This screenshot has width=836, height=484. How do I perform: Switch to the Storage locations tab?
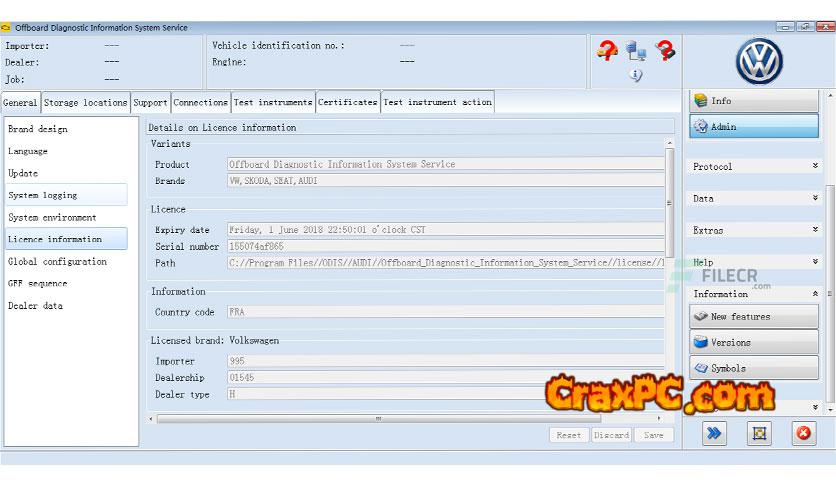click(x=86, y=102)
